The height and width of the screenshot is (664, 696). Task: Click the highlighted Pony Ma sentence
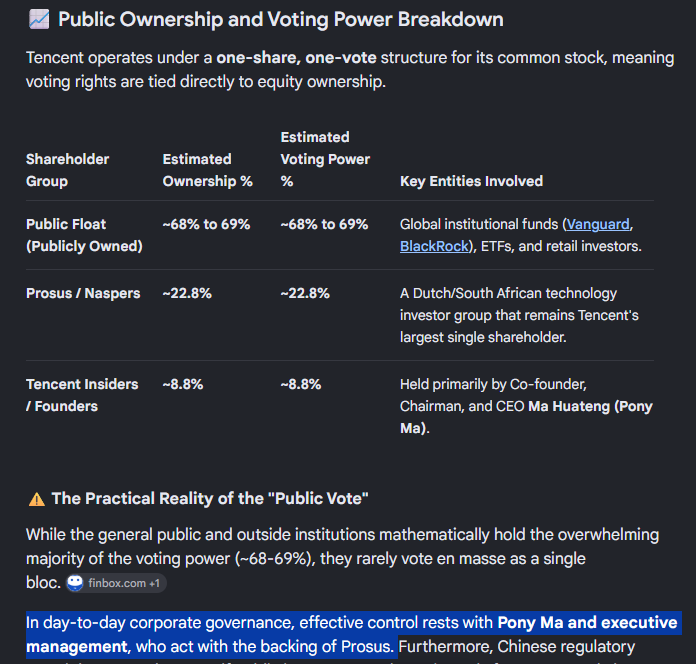(x=352, y=635)
